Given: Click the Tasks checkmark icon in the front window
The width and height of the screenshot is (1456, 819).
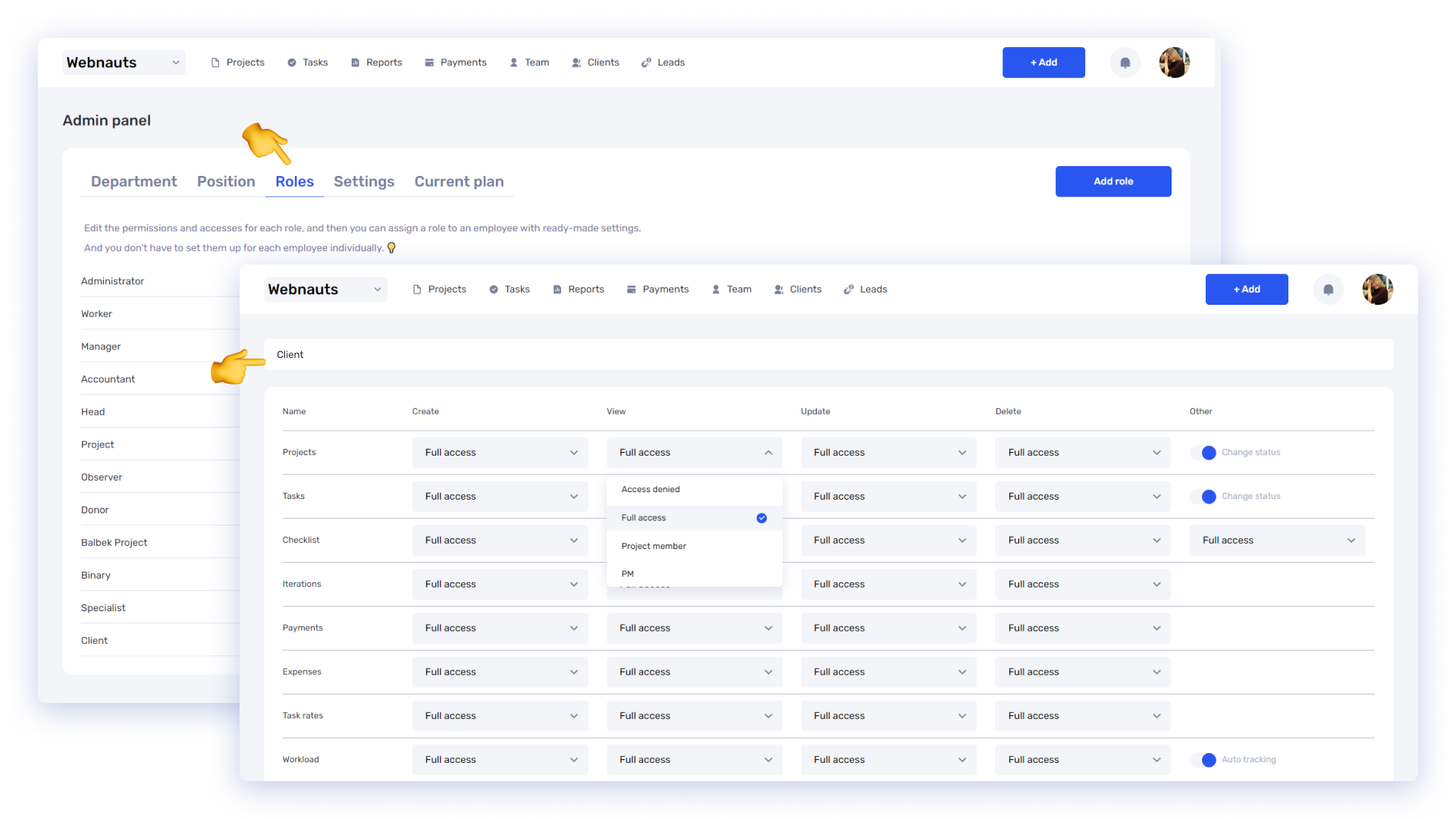Looking at the screenshot, I should pyautogui.click(x=494, y=289).
